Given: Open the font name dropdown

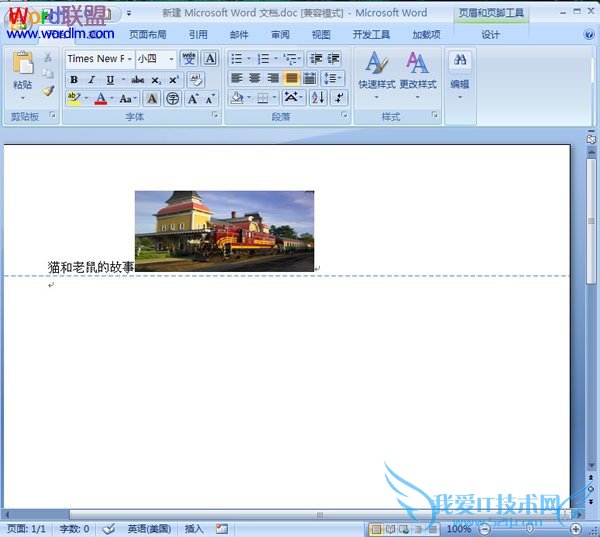Looking at the screenshot, I should pyautogui.click(x=130, y=59).
